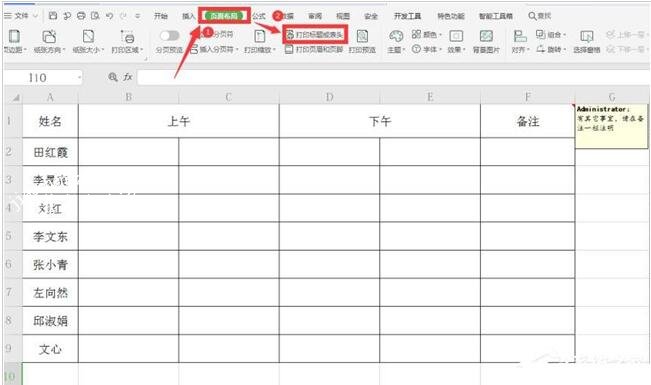Click the ribbon 打印预览 icon

click(362, 37)
